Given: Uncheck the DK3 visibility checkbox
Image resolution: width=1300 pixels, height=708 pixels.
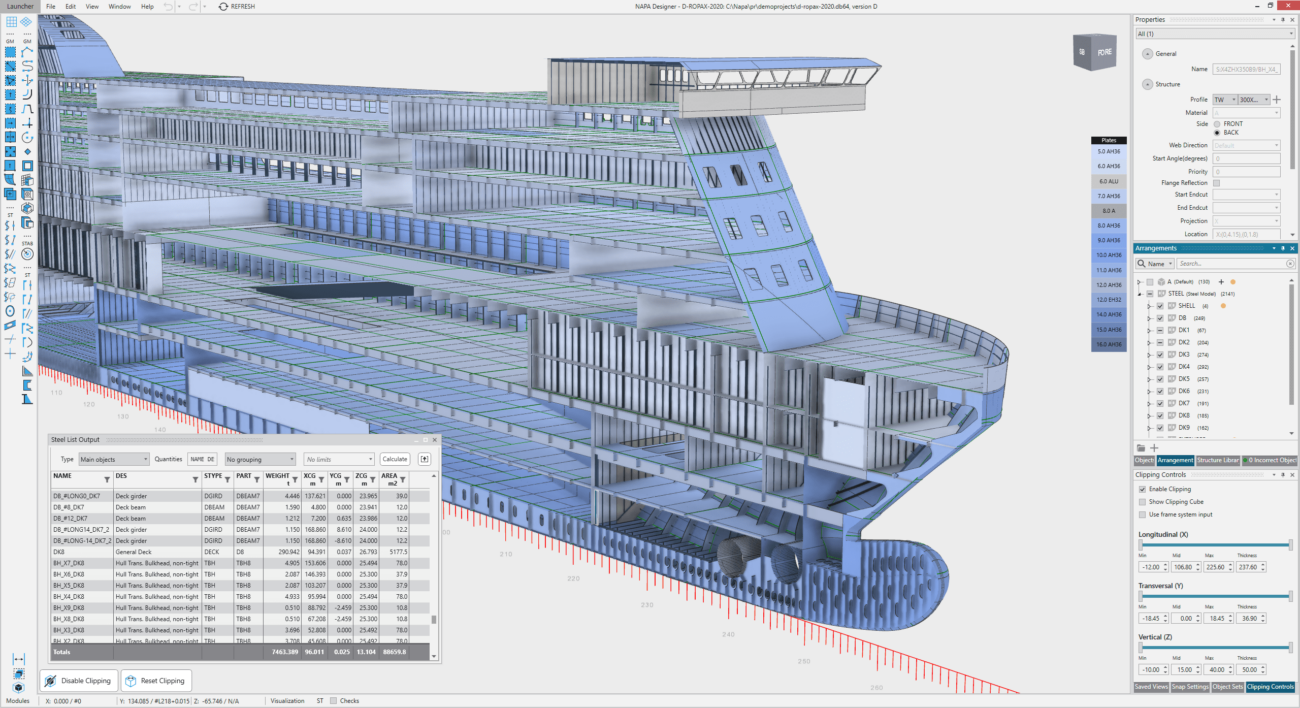Looking at the screenshot, I should coord(1160,355).
